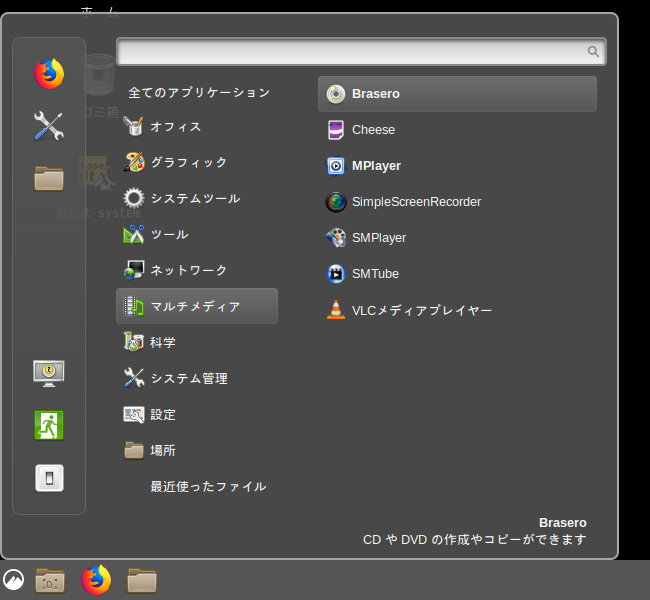Image resolution: width=650 pixels, height=600 pixels.
Task: Click the システム管理 wrench icon
Action: pyautogui.click(x=134, y=378)
